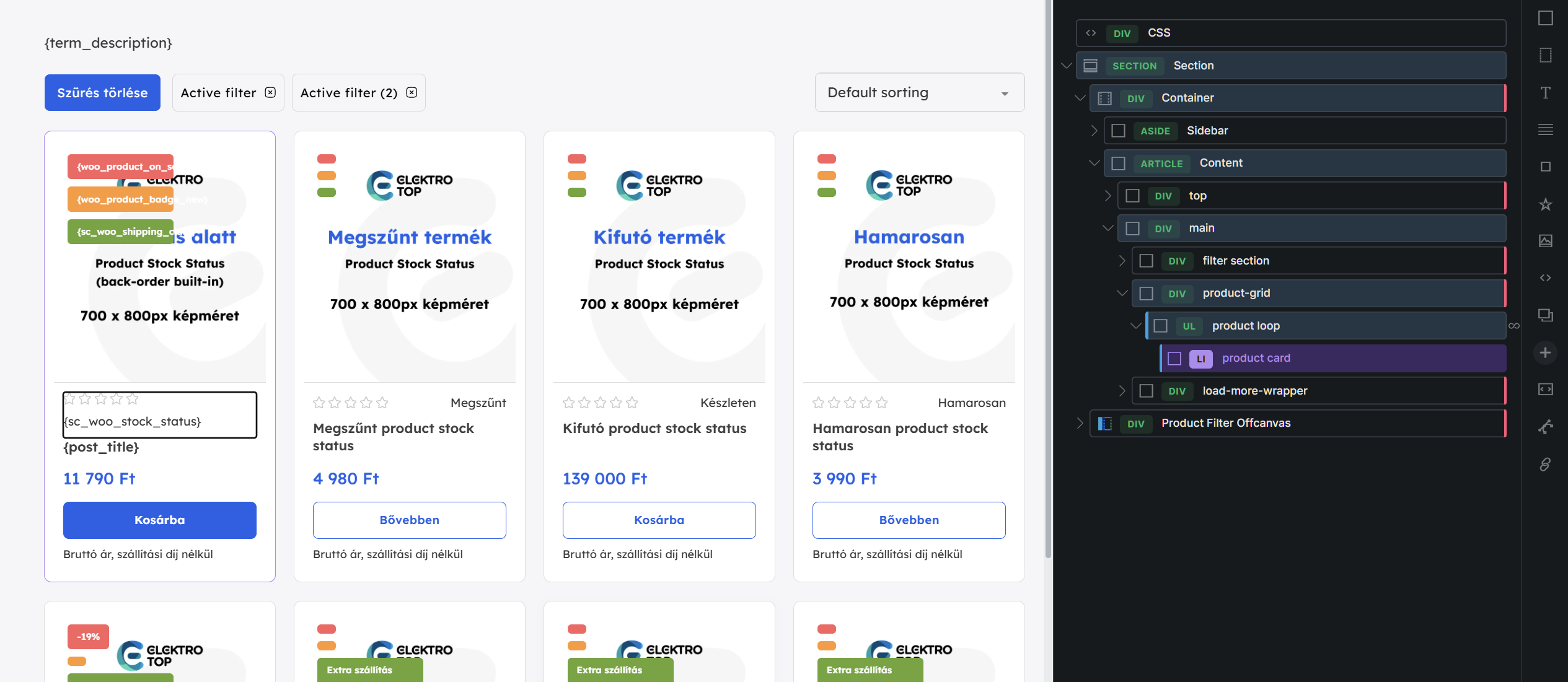1568x682 pixels.
Task: Click the chain link icon
Action: click(x=1545, y=464)
